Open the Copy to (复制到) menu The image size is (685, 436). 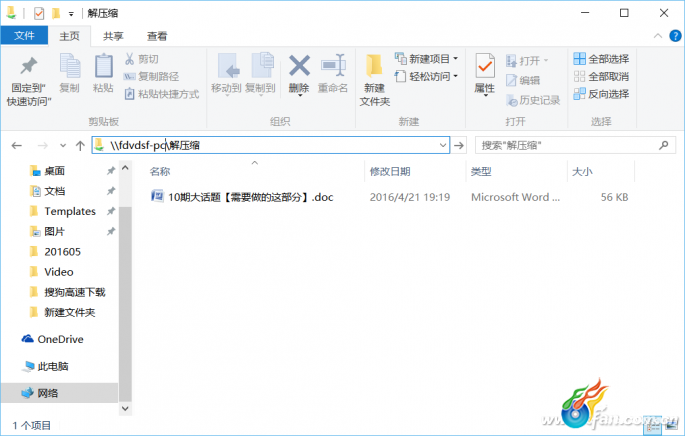[x=260, y=74]
